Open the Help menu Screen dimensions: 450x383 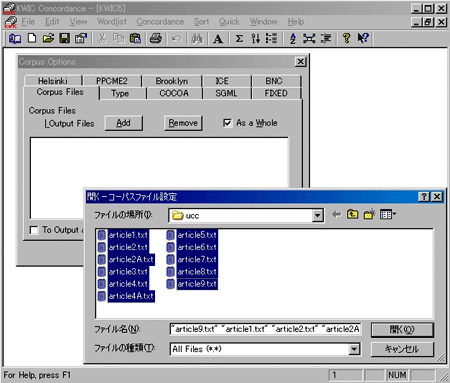click(x=296, y=22)
